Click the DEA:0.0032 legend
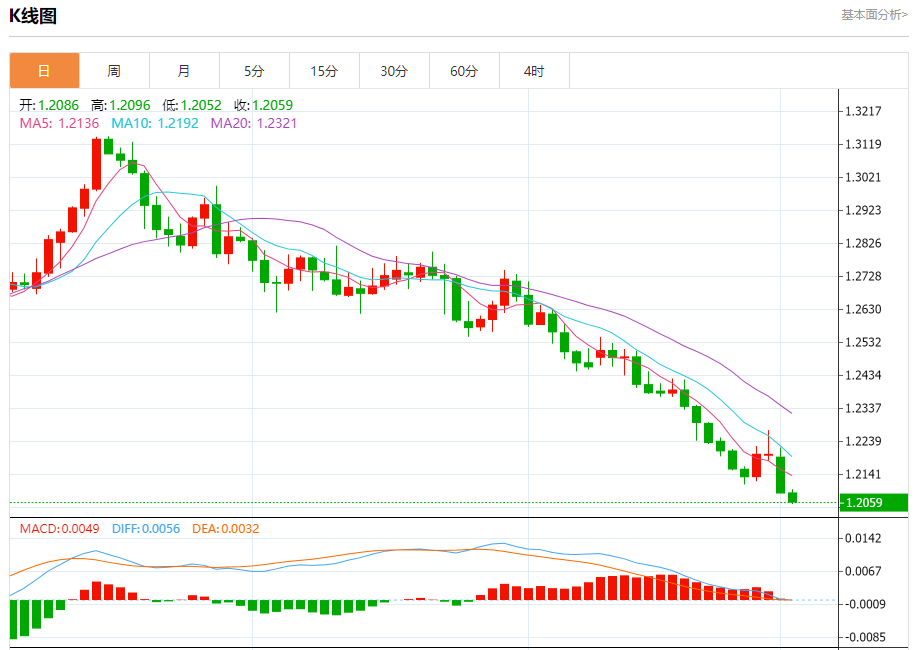The width and height of the screenshot is (917, 650). click(226, 529)
